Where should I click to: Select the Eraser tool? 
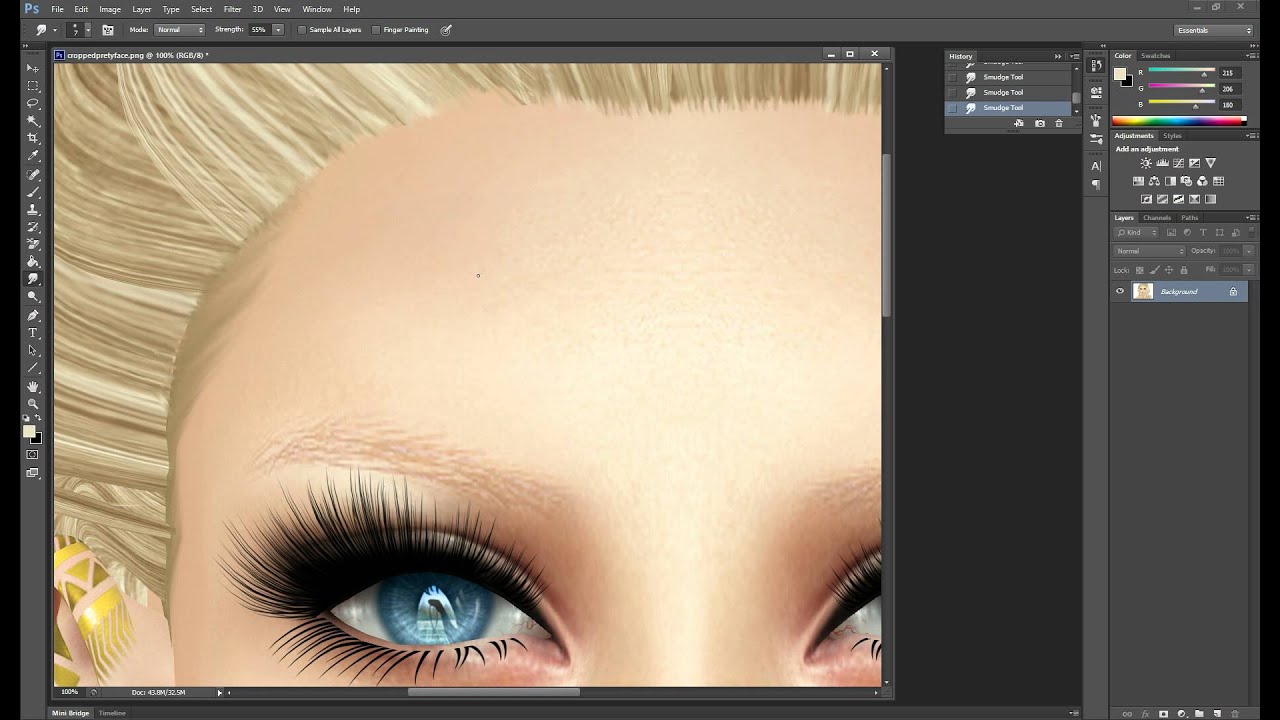tap(33, 244)
